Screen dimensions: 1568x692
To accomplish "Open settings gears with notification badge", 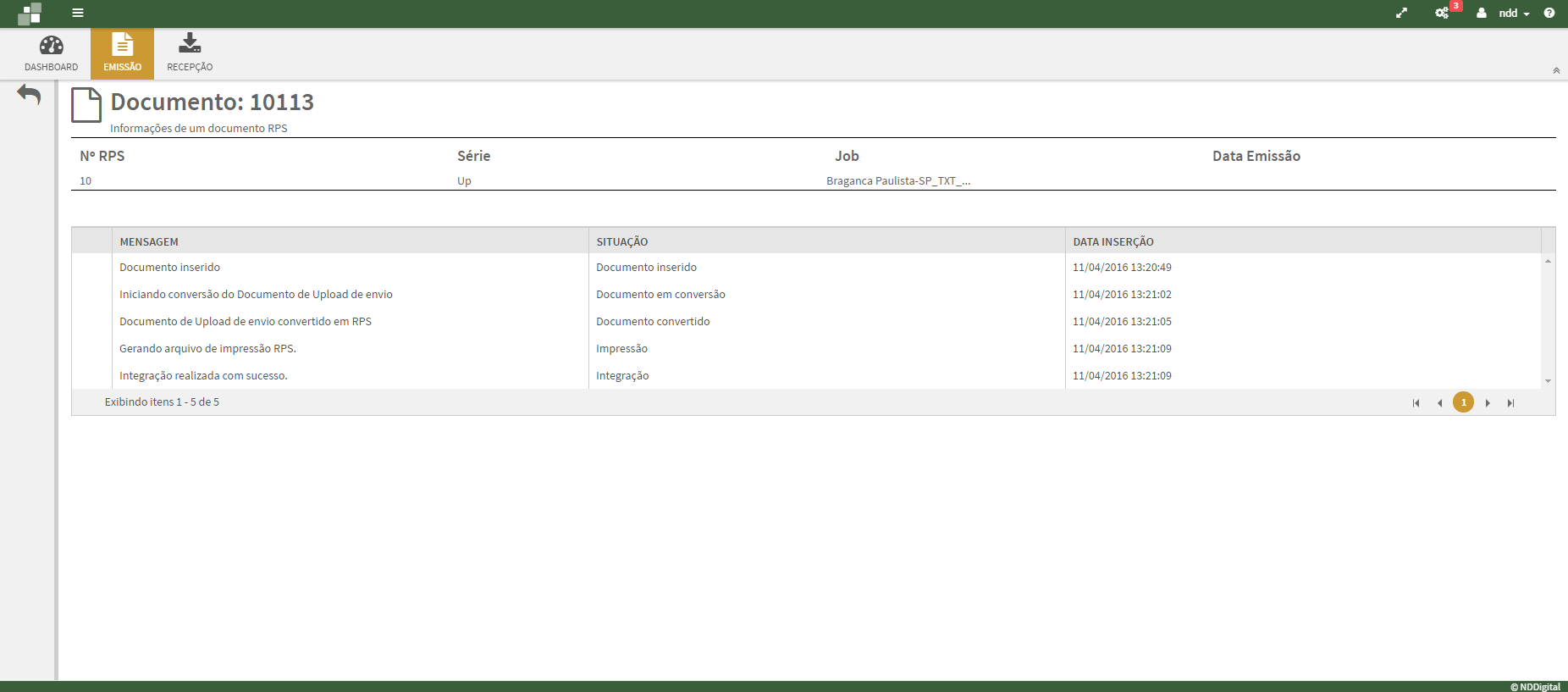I will click(x=1442, y=13).
